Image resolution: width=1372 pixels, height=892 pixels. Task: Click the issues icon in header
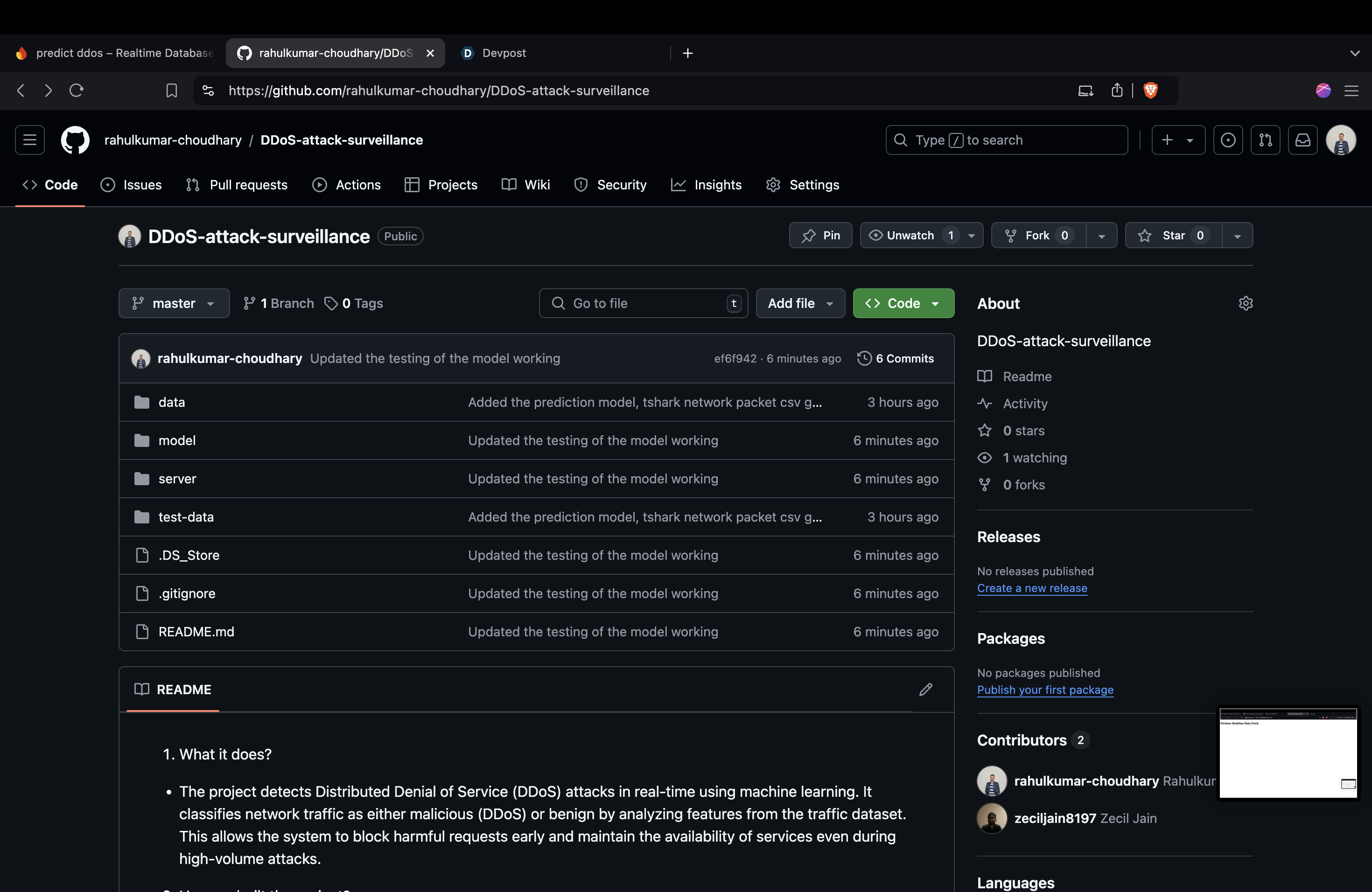[x=1227, y=140]
